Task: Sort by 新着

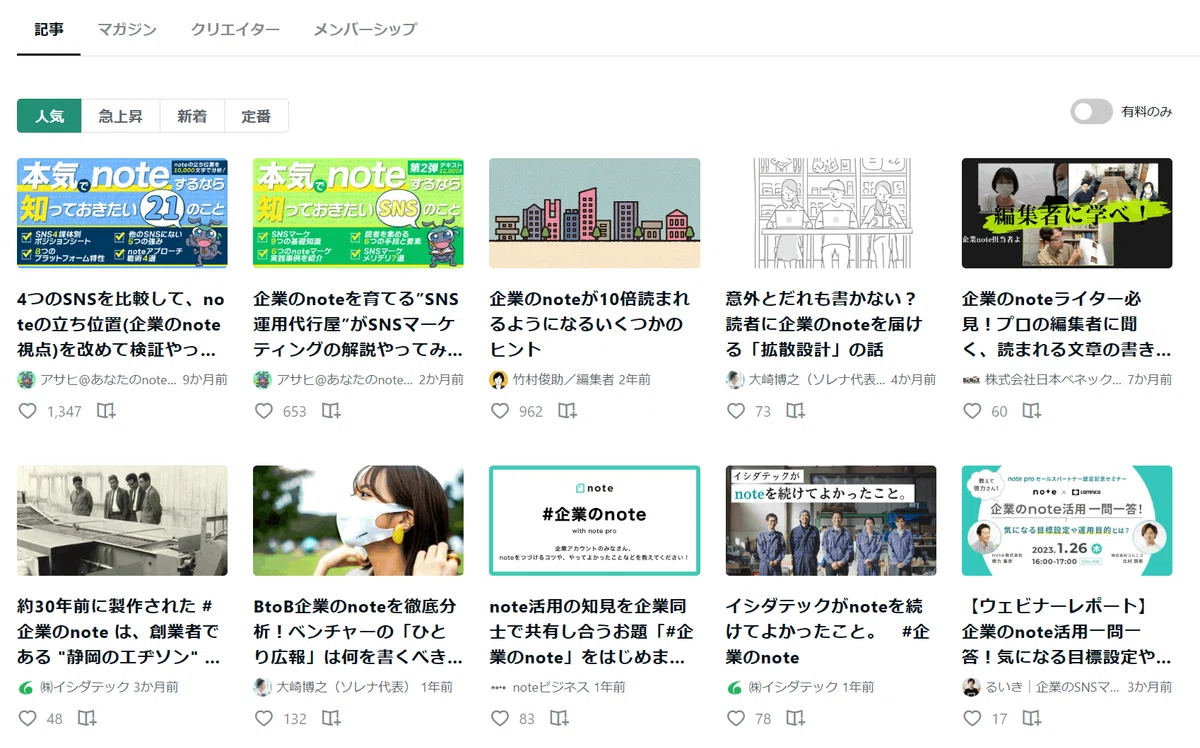Action: tap(192, 116)
